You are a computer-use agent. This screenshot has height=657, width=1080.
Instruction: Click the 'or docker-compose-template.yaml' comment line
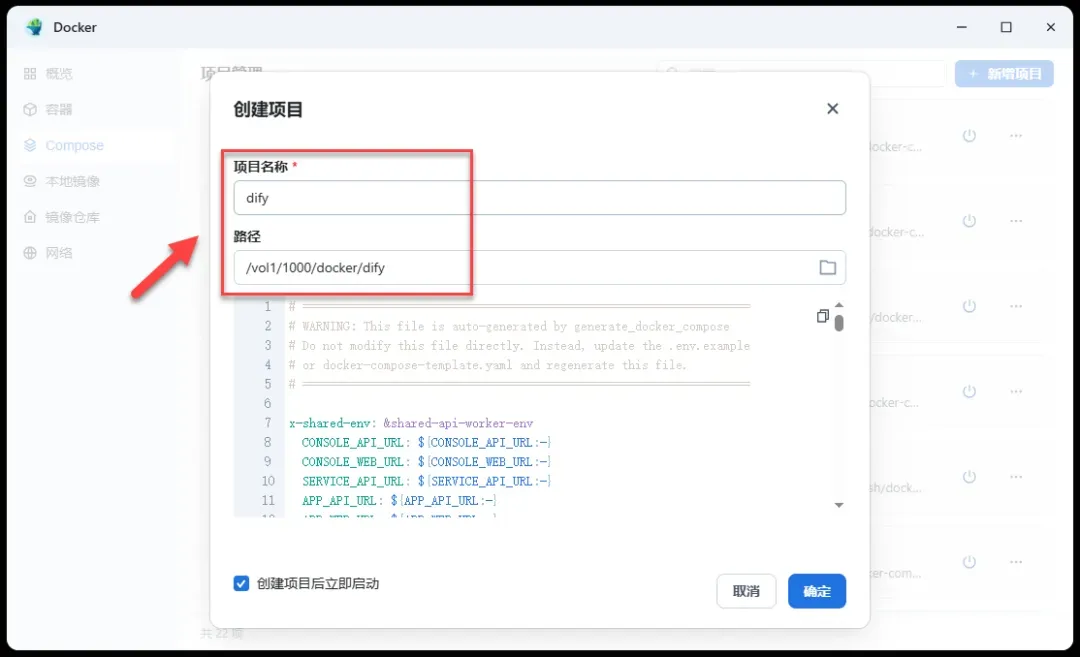click(488, 365)
